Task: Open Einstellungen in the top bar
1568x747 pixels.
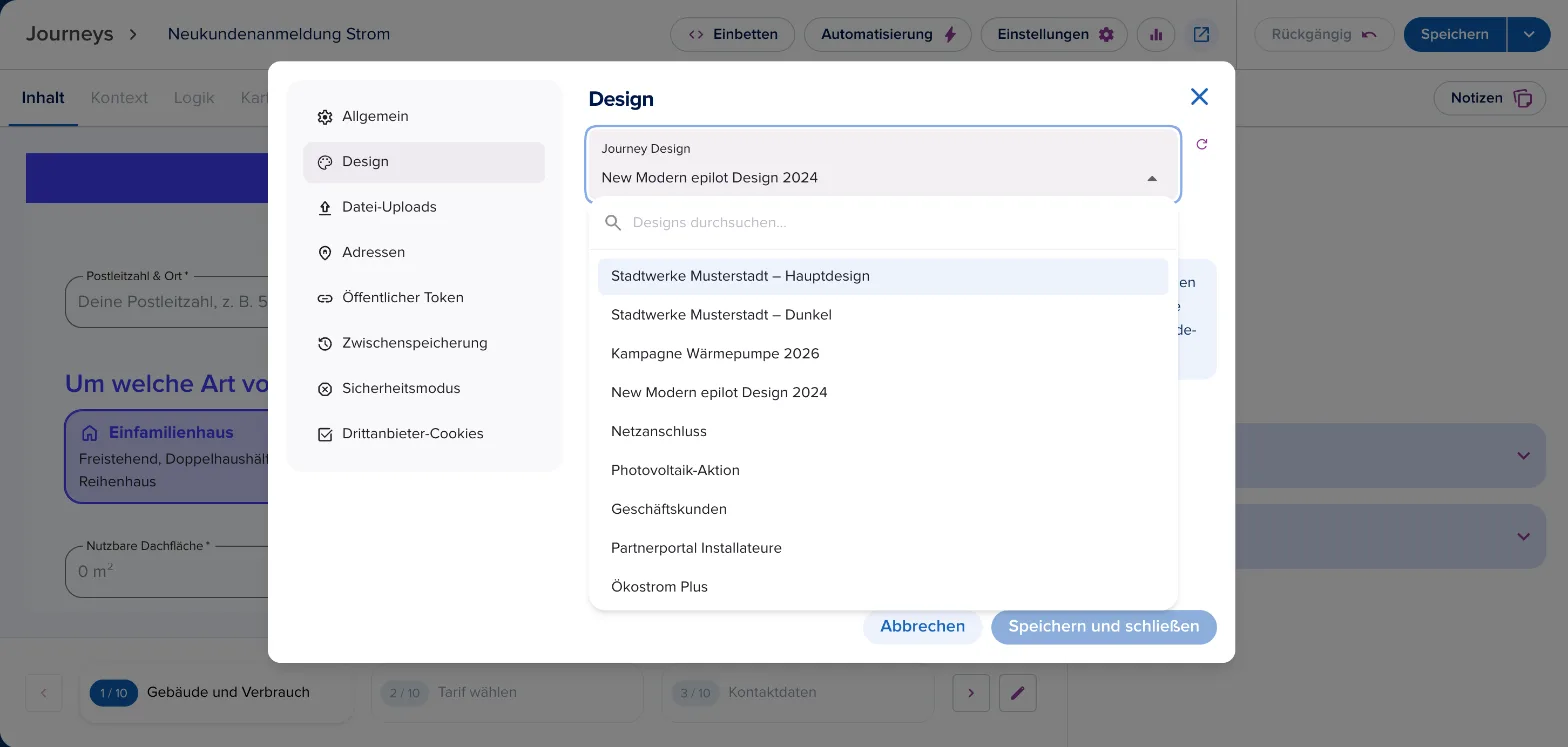Action: tap(1054, 34)
